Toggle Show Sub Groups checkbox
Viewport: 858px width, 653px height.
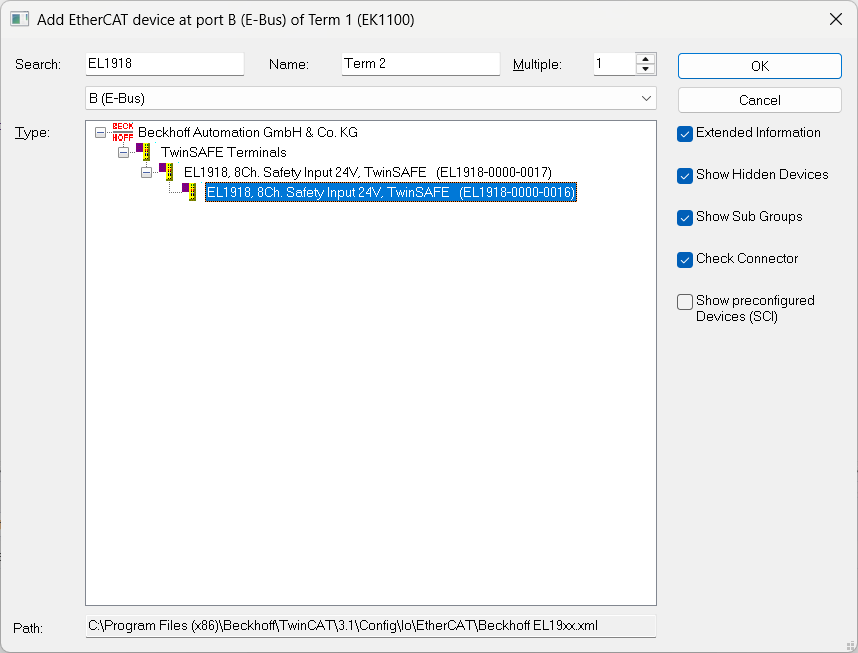685,218
